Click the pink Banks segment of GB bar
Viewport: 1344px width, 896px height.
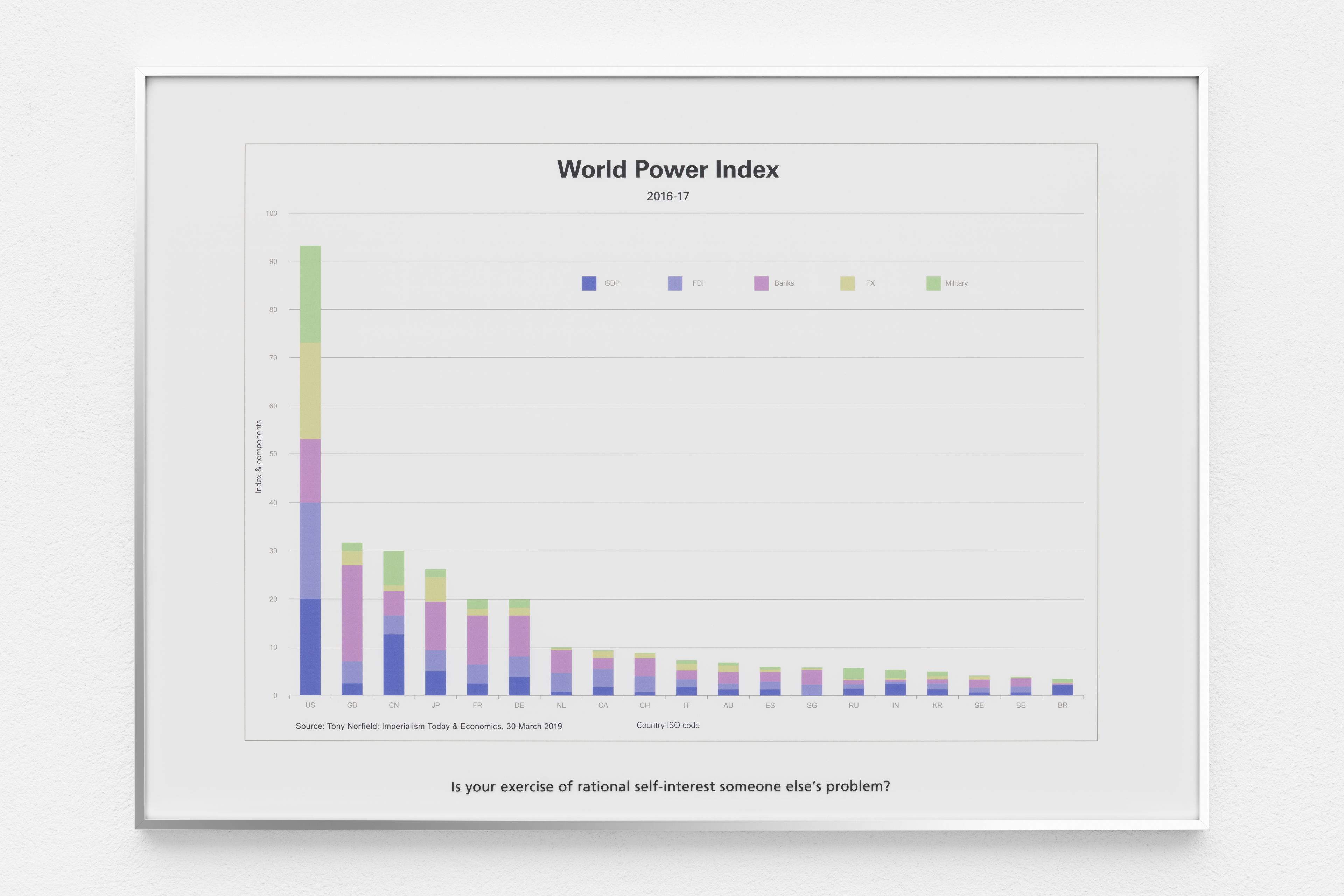351,612
